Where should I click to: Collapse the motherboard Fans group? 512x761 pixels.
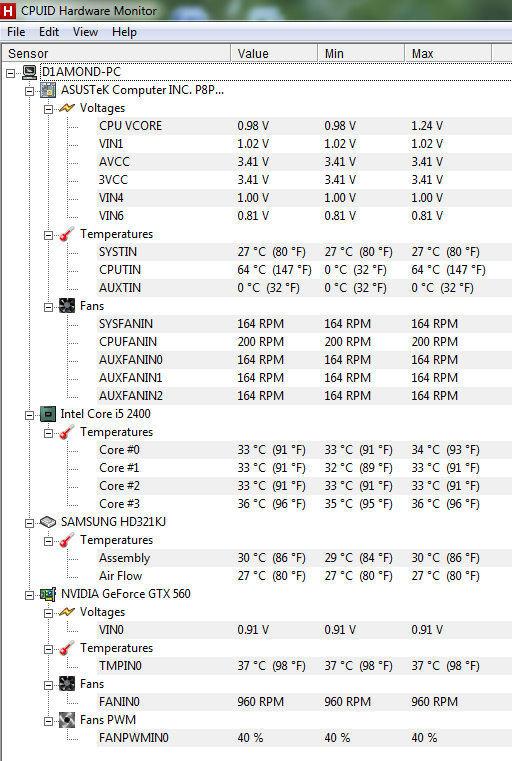tap(48, 307)
